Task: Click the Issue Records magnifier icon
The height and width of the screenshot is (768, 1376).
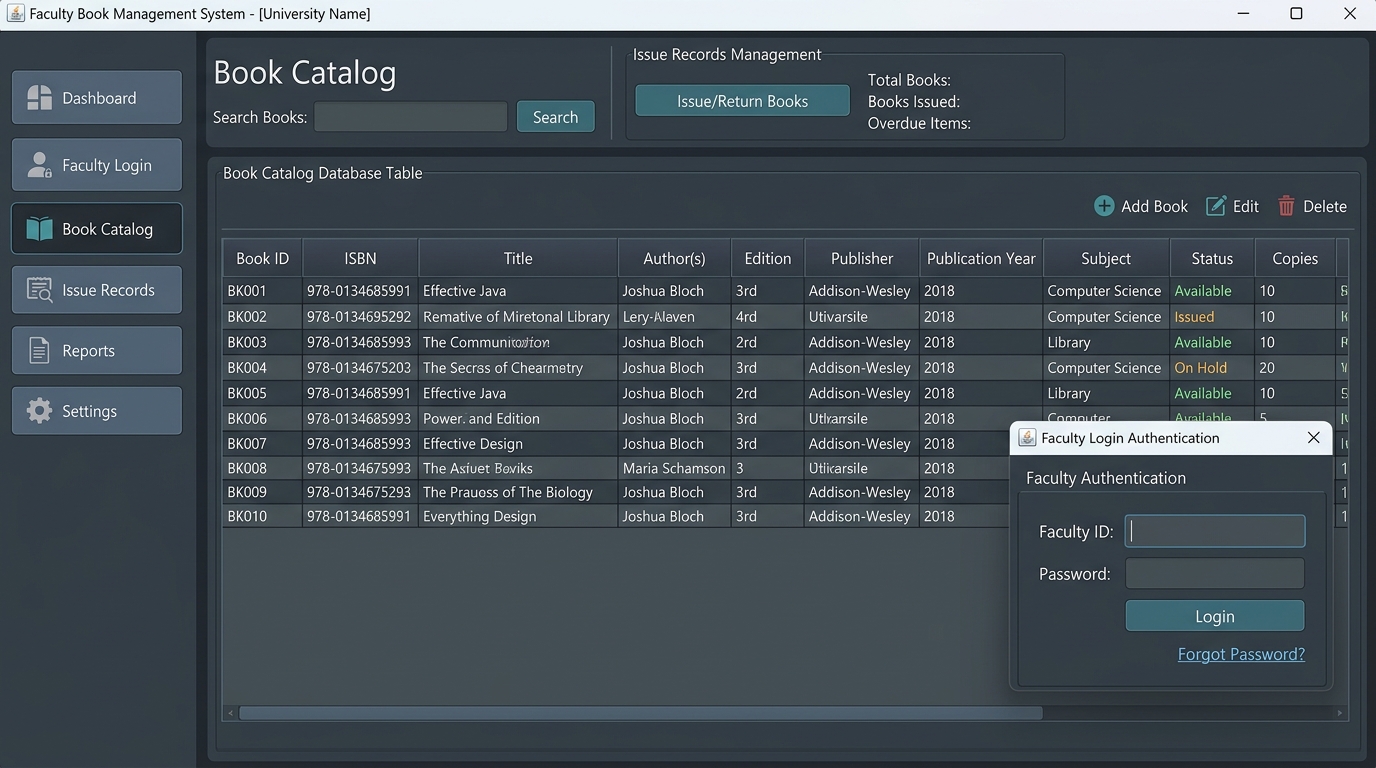Action: point(39,290)
